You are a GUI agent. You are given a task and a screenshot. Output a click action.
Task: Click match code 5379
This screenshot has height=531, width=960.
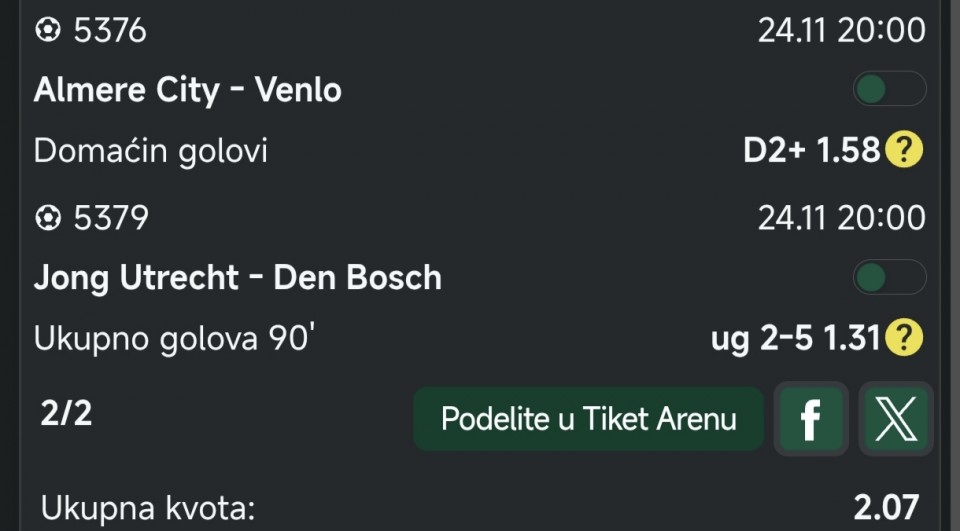click(110, 217)
